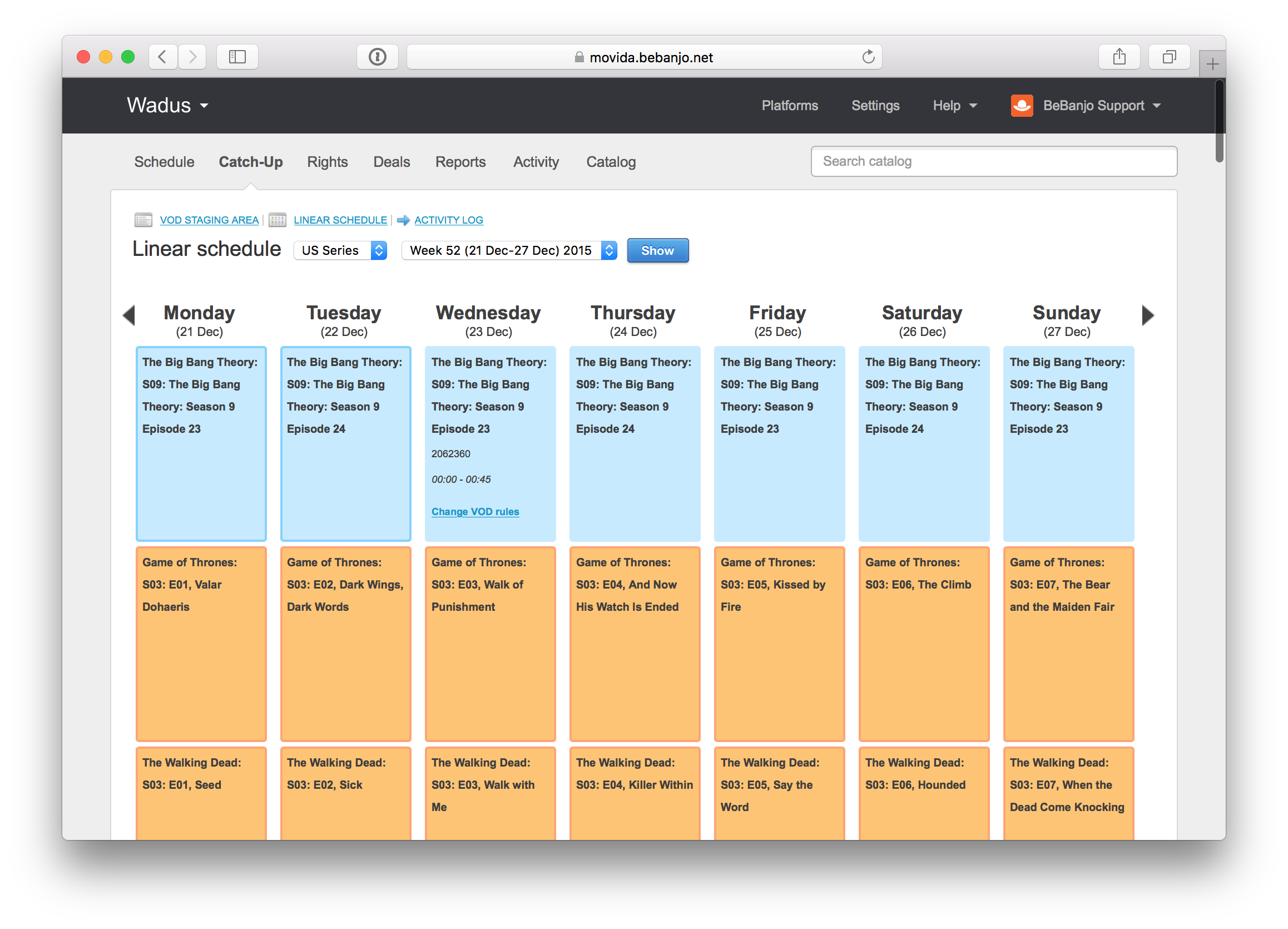The width and height of the screenshot is (1288, 929).
Task: Select The Walking Dead E07 Dead Come Knocking
Action: click(x=1068, y=794)
